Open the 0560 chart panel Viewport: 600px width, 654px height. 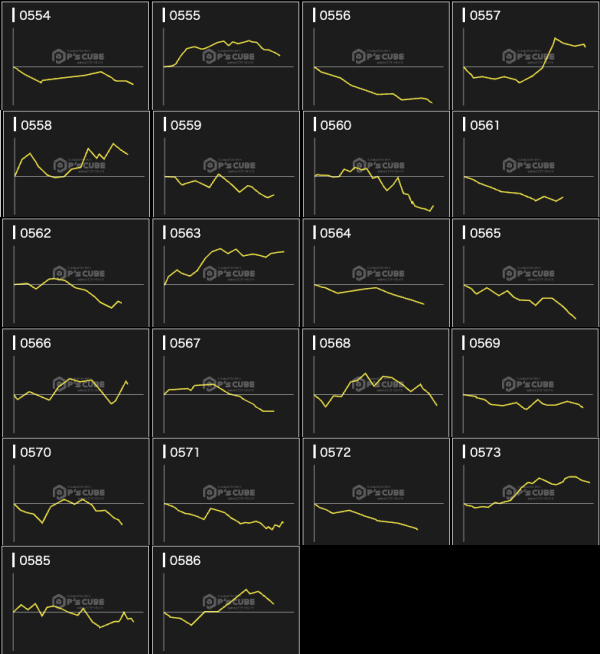tap(375, 164)
